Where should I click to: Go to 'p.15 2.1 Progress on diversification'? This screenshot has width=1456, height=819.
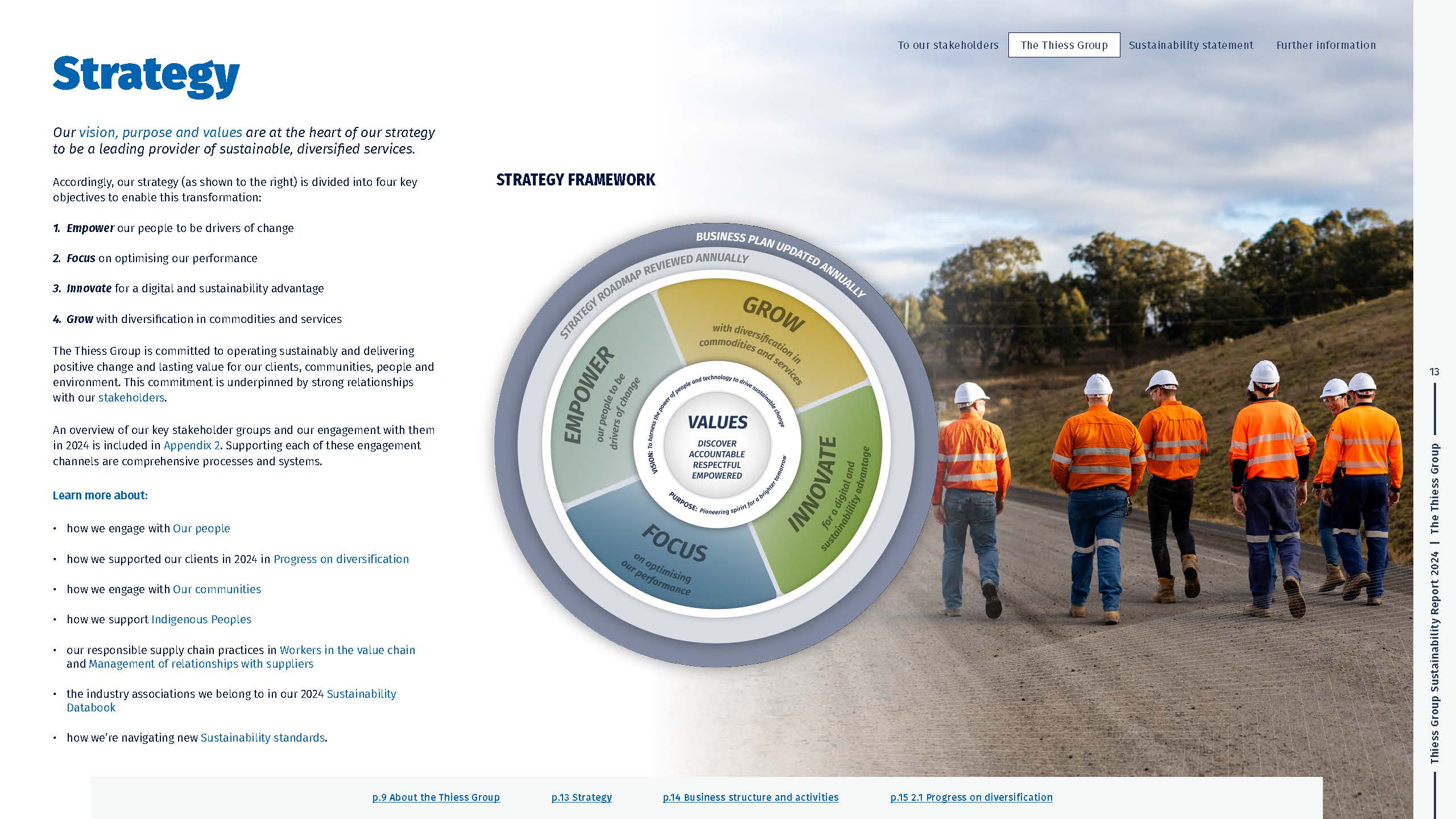(971, 797)
